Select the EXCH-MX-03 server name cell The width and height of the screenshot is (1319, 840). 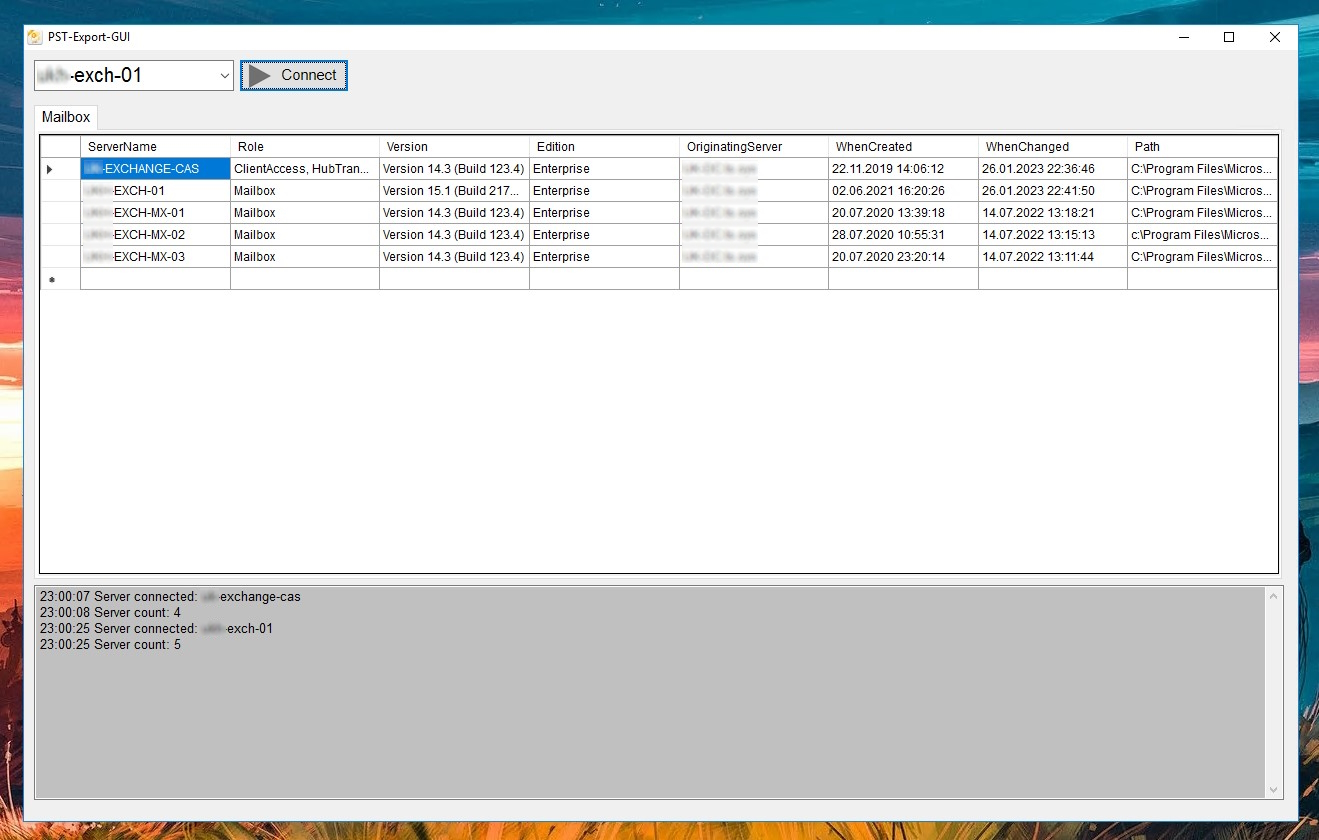(x=155, y=257)
